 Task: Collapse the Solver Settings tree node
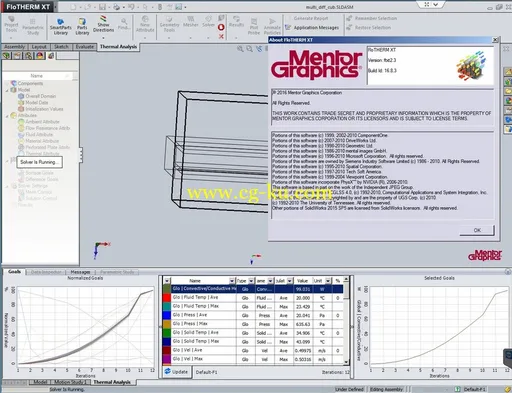tap(7, 186)
